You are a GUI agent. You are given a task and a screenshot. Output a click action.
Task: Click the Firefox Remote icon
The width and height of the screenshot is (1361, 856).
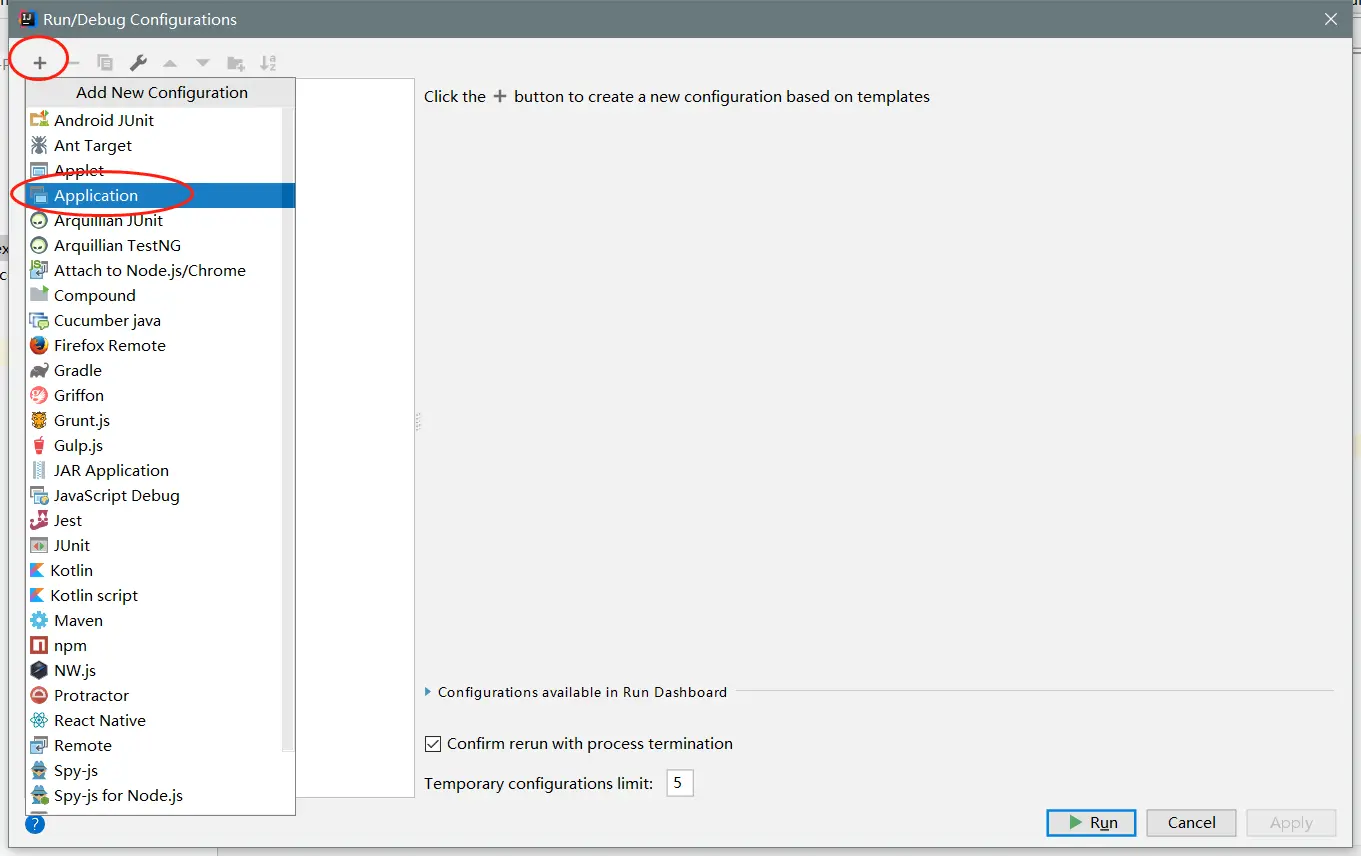click(x=39, y=345)
